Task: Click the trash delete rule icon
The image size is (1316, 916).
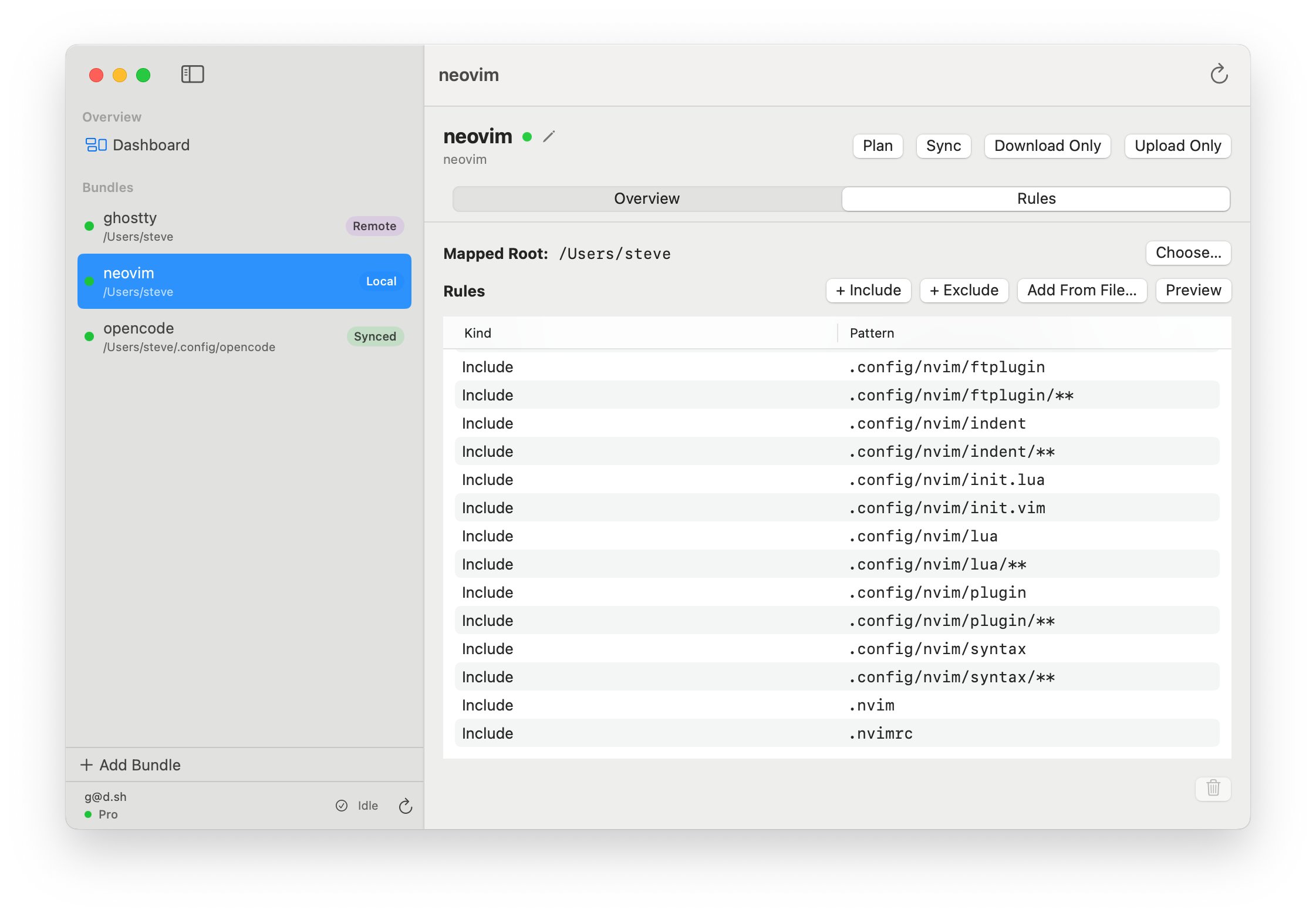Action: [1213, 788]
